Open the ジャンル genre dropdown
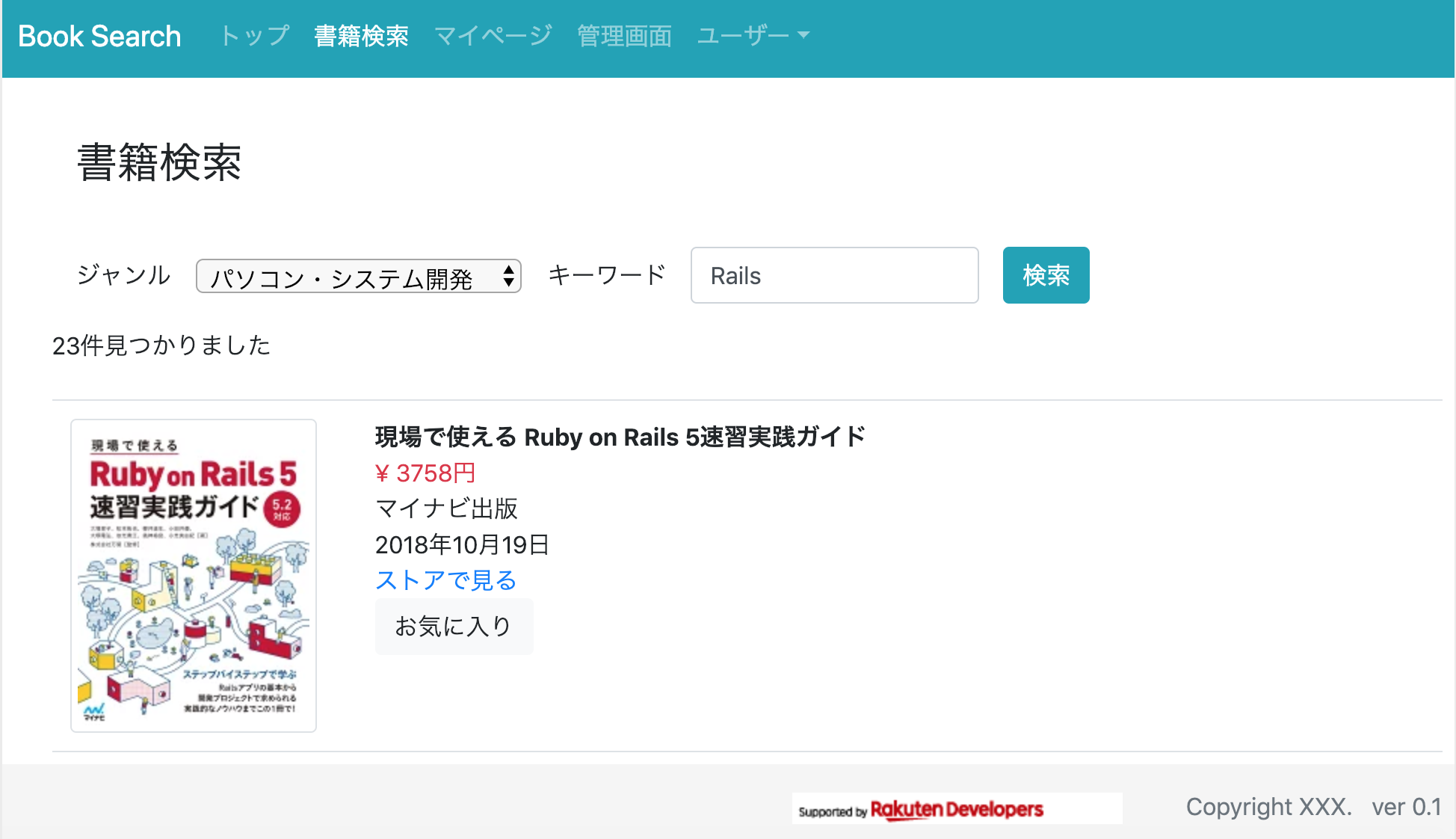Screen dimensions: 1456x839 [357, 276]
